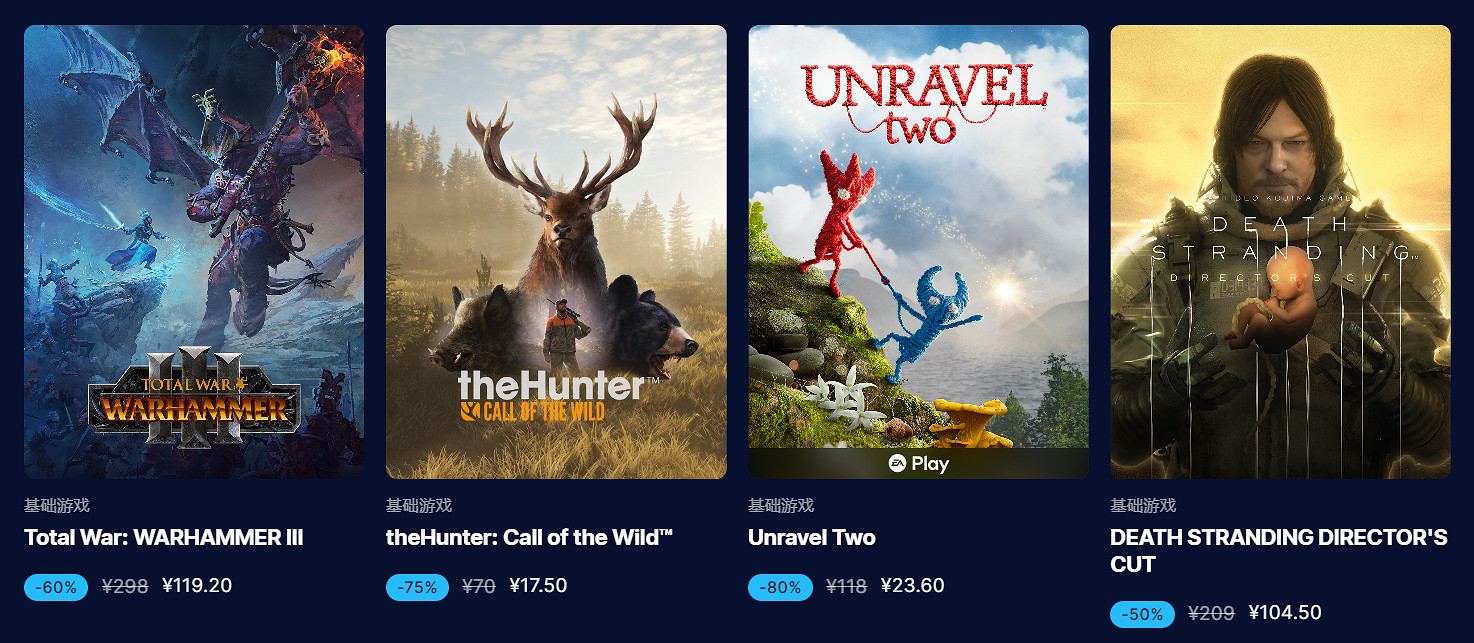Screen dimensions: 1474x643
Task: Click the ¥104.50 discounted price
Action: (1285, 613)
